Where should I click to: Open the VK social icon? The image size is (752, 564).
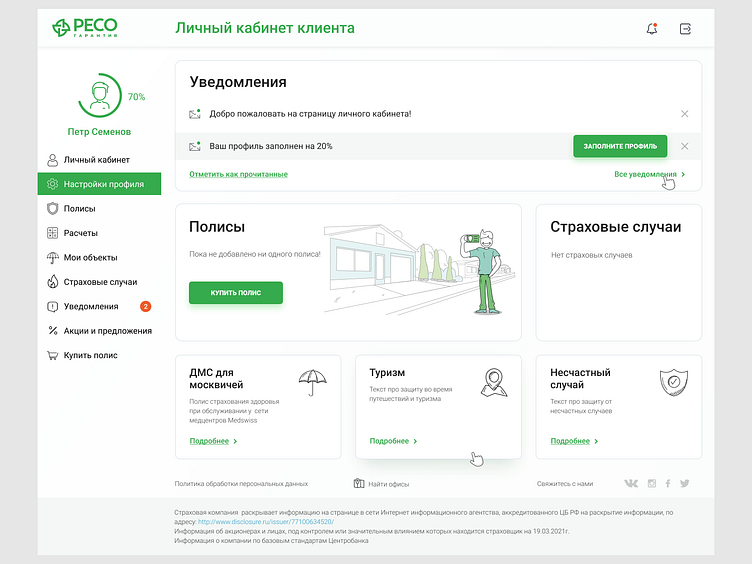tap(631, 483)
